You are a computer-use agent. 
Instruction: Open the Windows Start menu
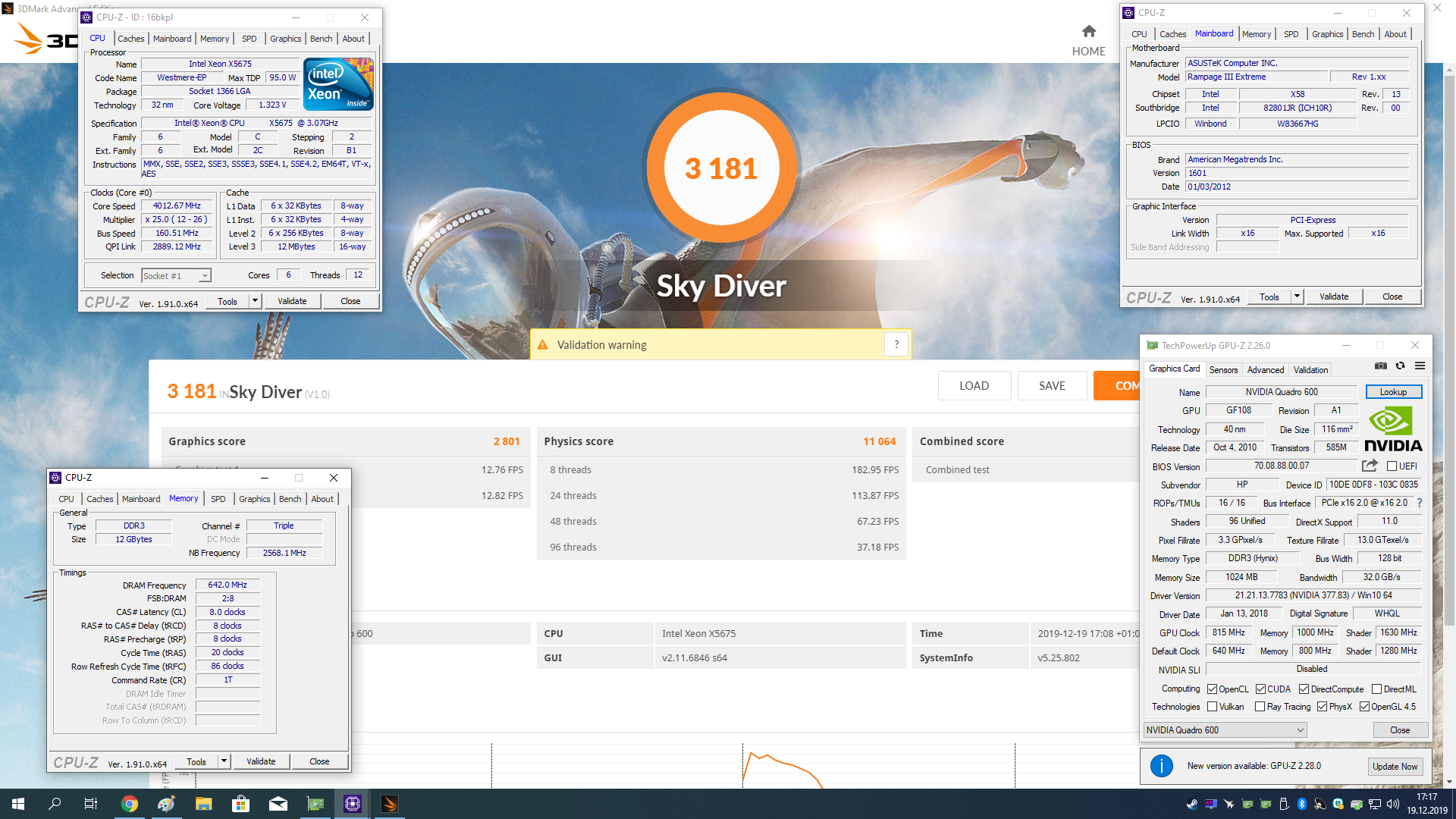[x=18, y=804]
